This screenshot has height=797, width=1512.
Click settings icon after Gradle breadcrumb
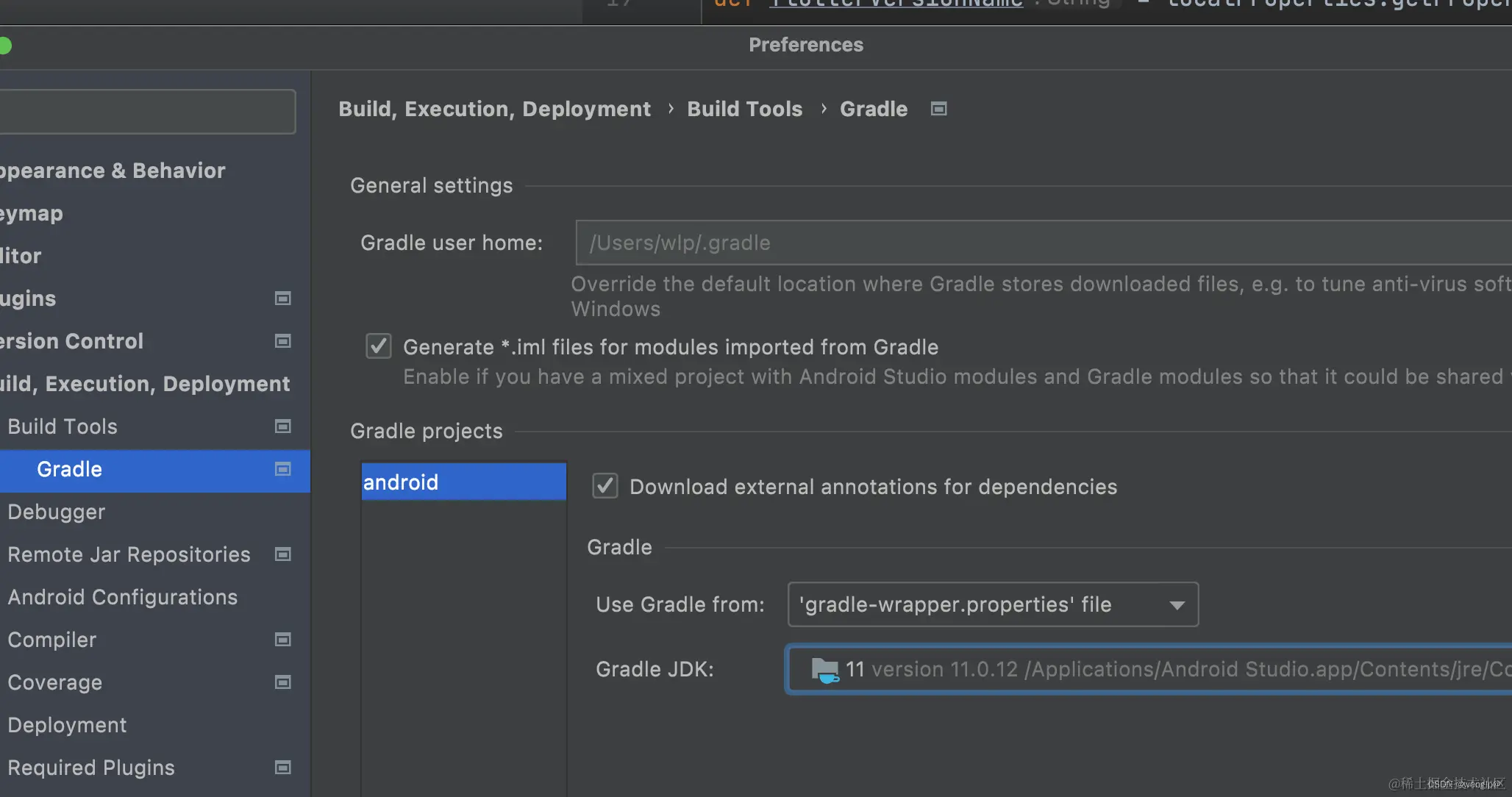tap(938, 109)
